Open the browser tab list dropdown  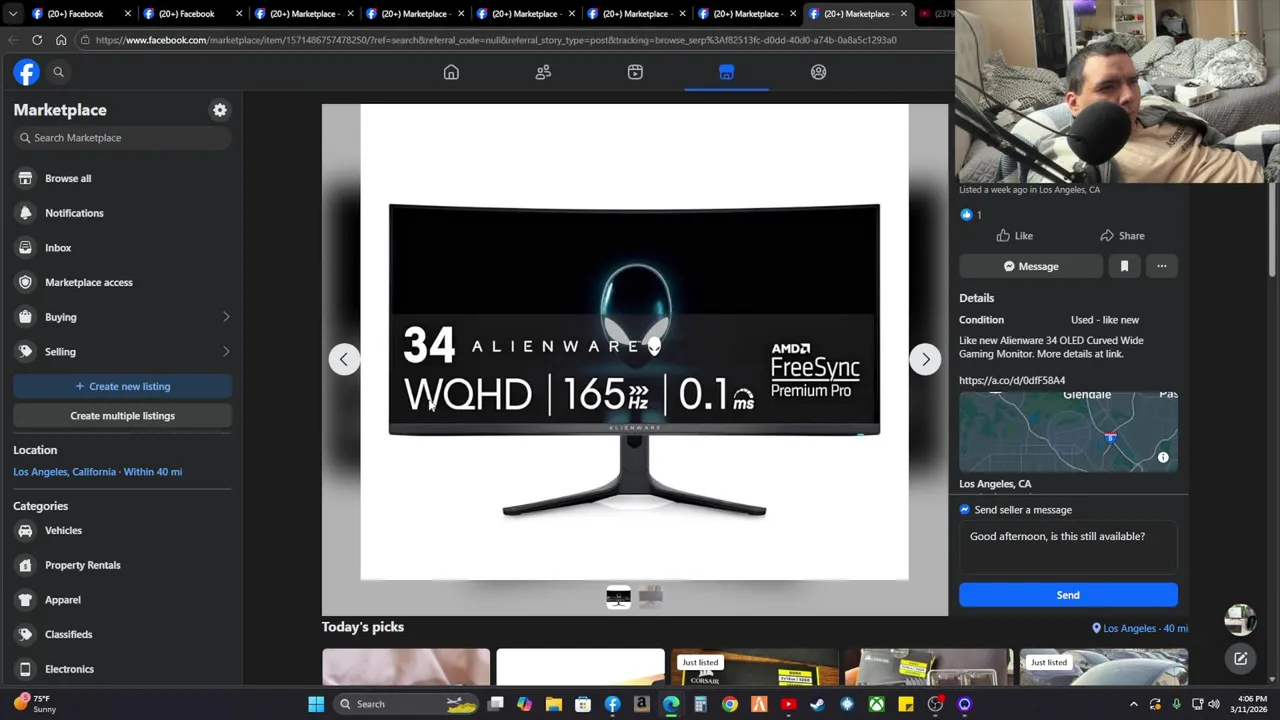[x=12, y=14]
